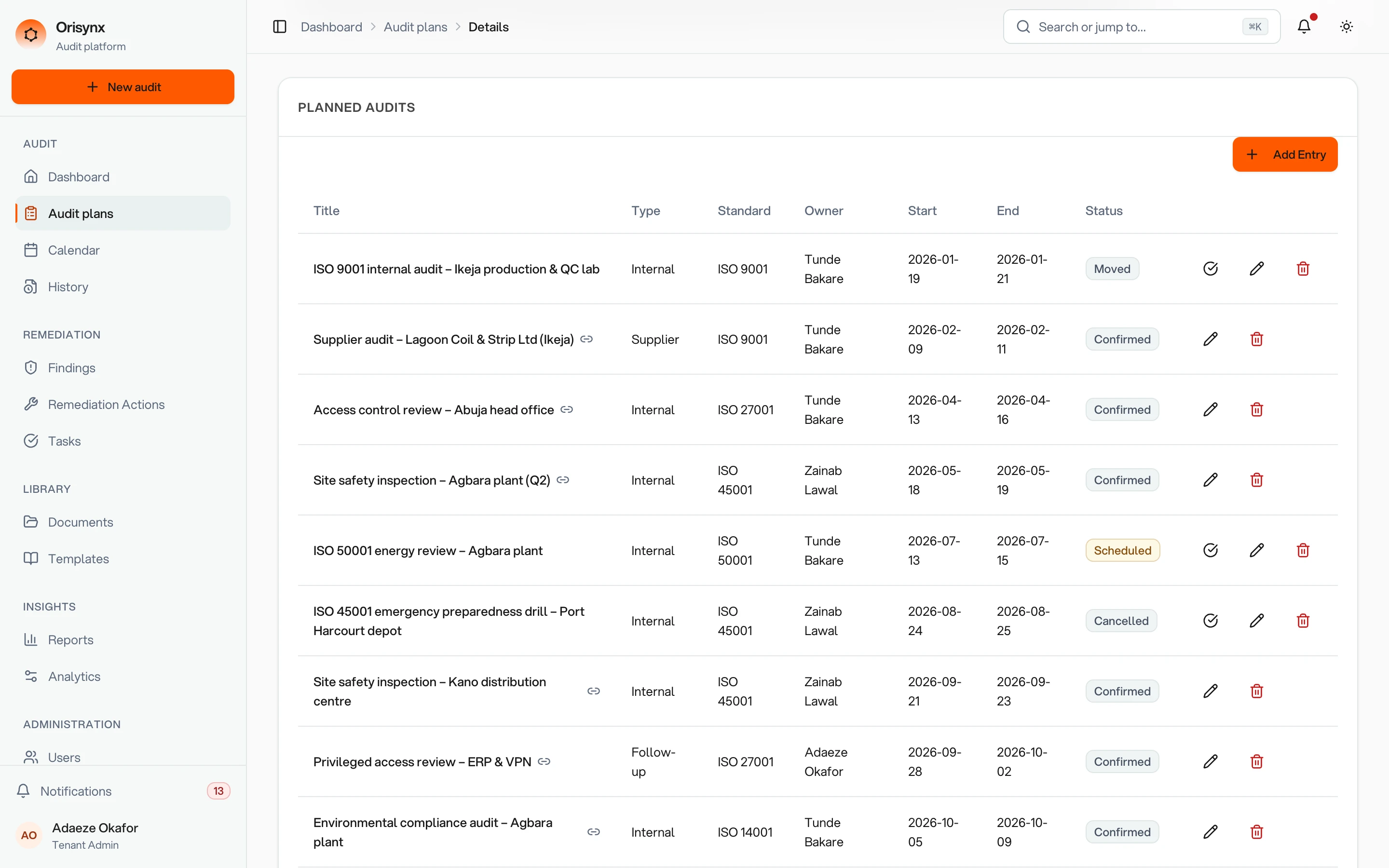Open Templates in sidebar
This screenshot has height=868, width=1389.
click(123, 559)
